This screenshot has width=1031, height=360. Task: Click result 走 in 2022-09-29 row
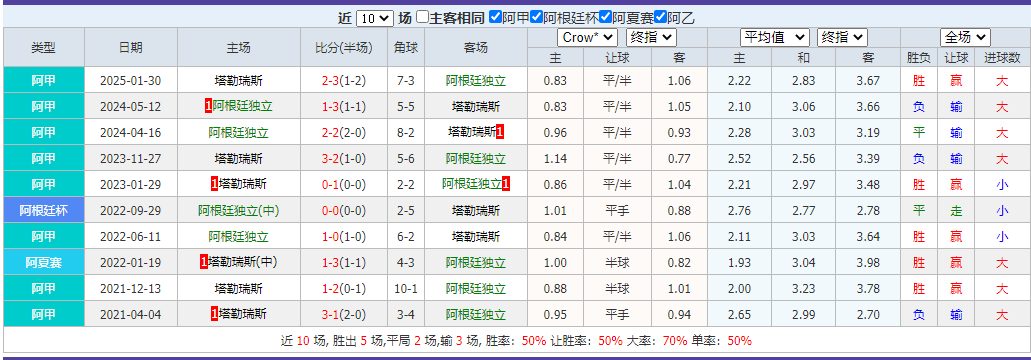click(956, 211)
